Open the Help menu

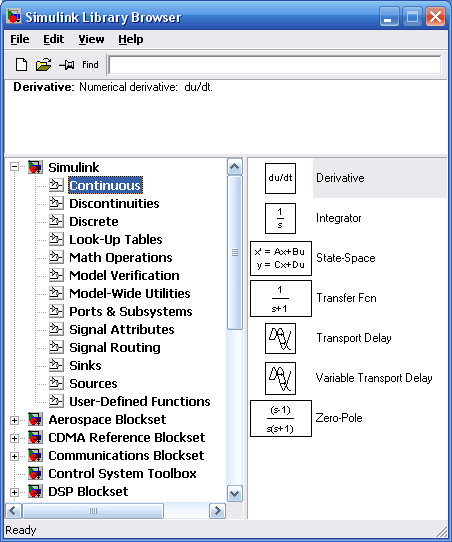(131, 39)
